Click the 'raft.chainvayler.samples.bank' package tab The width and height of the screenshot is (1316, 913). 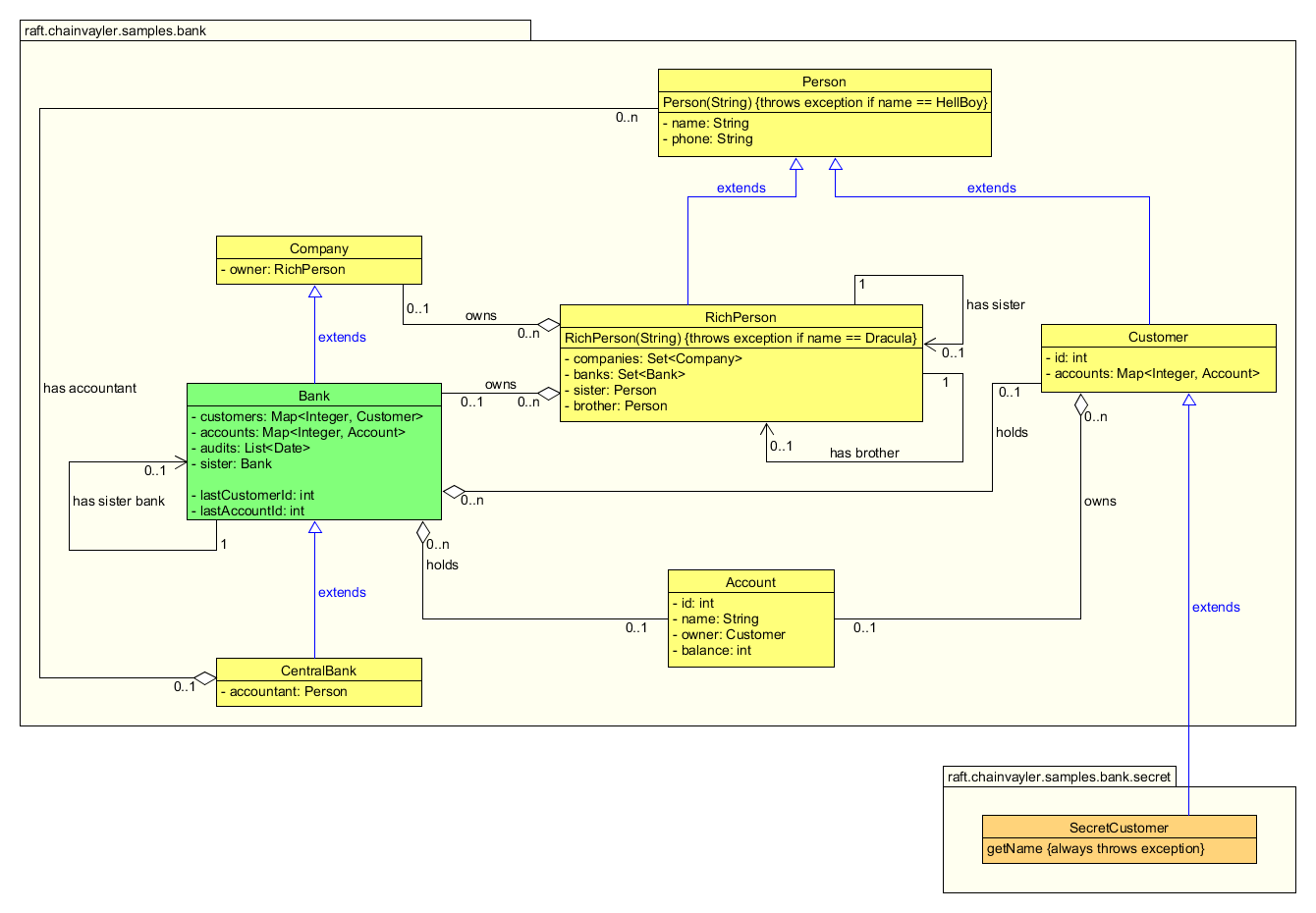(113, 30)
